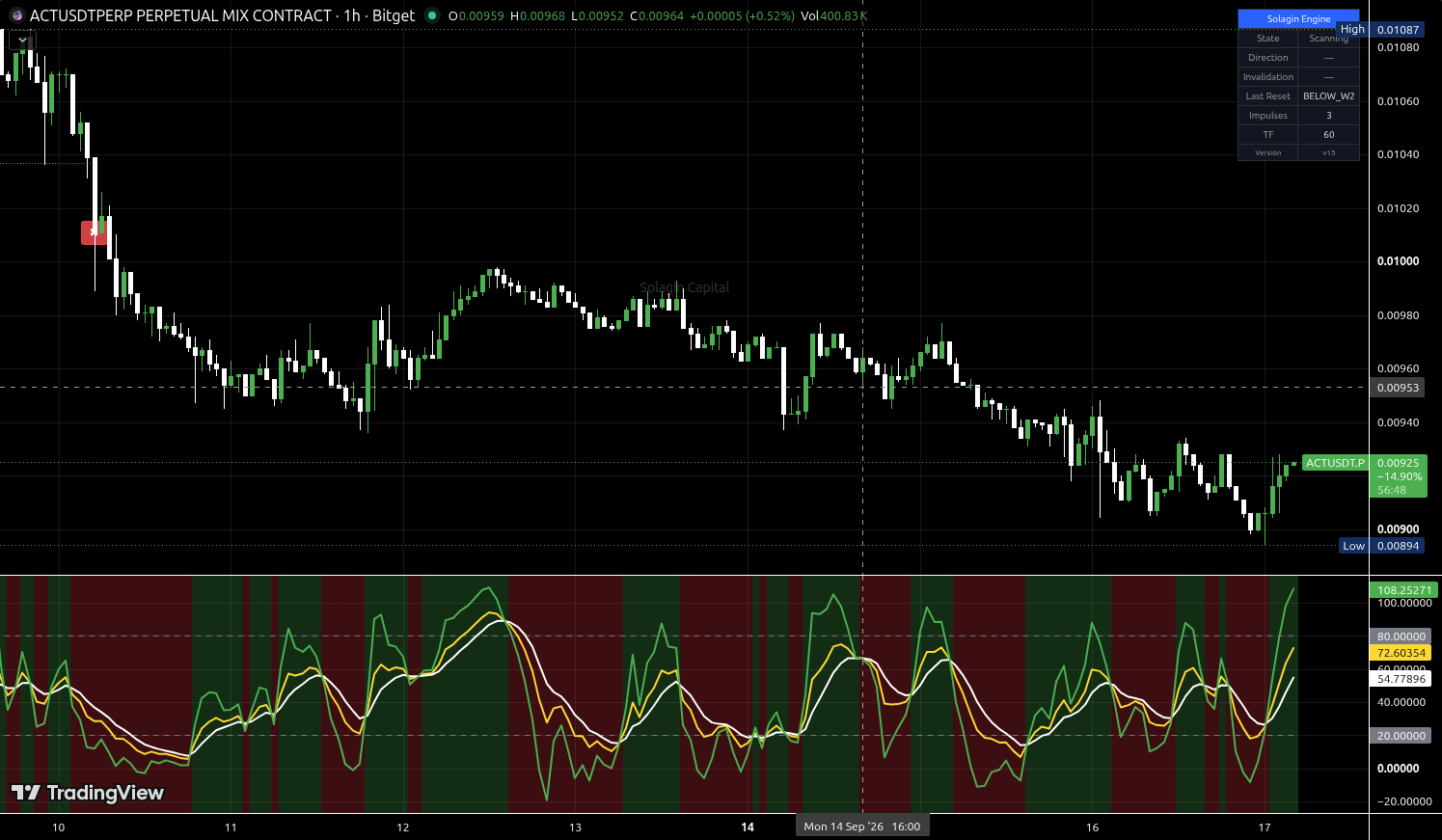1442x840 pixels.
Task: Click the 0.01000 price axis label
Action: coord(1398,261)
